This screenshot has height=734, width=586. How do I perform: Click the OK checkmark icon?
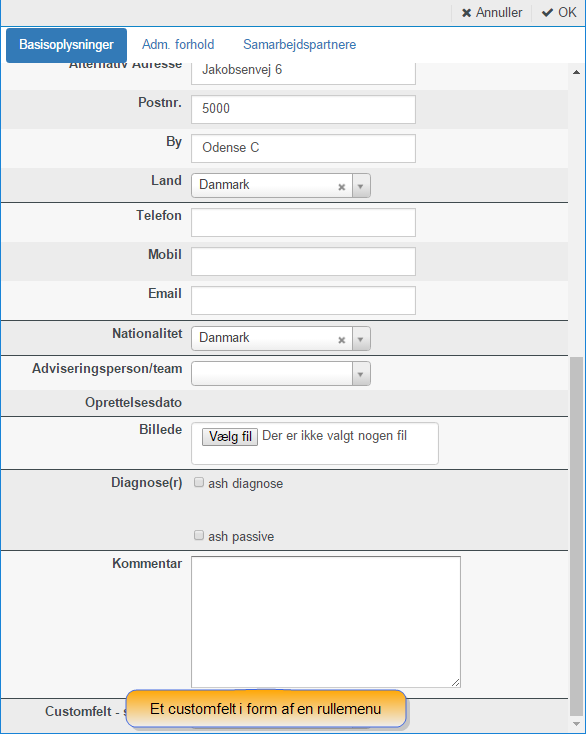(x=547, y=13)
